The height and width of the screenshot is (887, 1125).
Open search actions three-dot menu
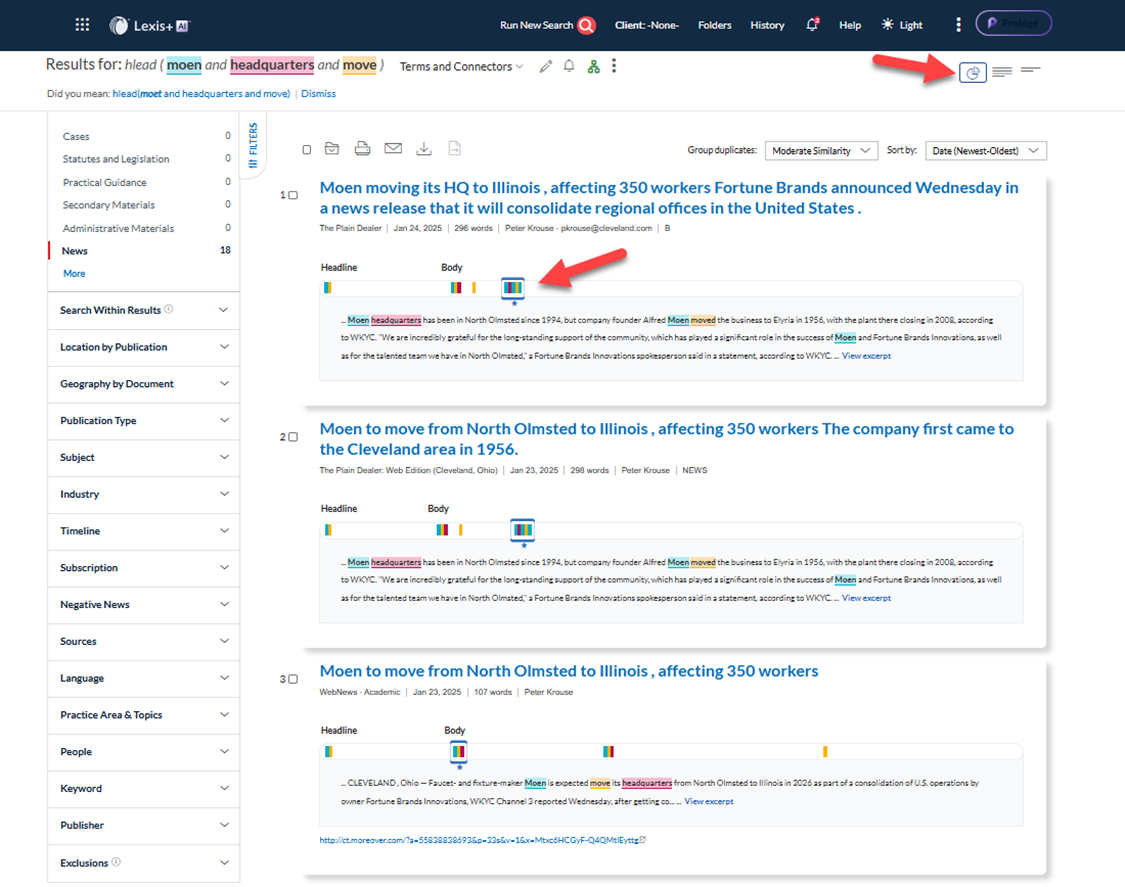pyautogui.click(x=613, y=66)
